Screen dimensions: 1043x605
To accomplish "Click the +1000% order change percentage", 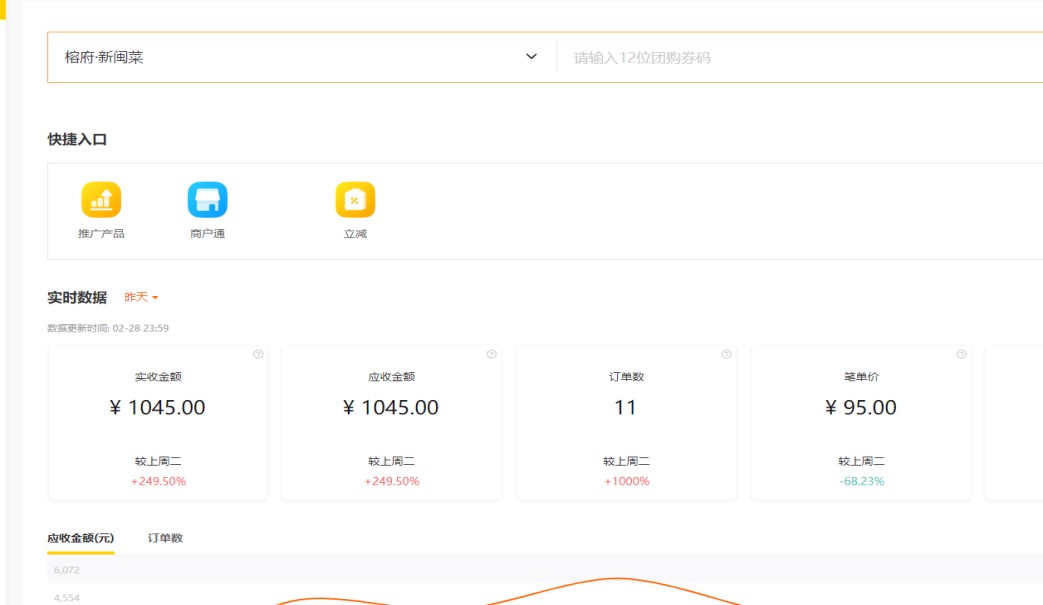I will click(x=626, y=481).
